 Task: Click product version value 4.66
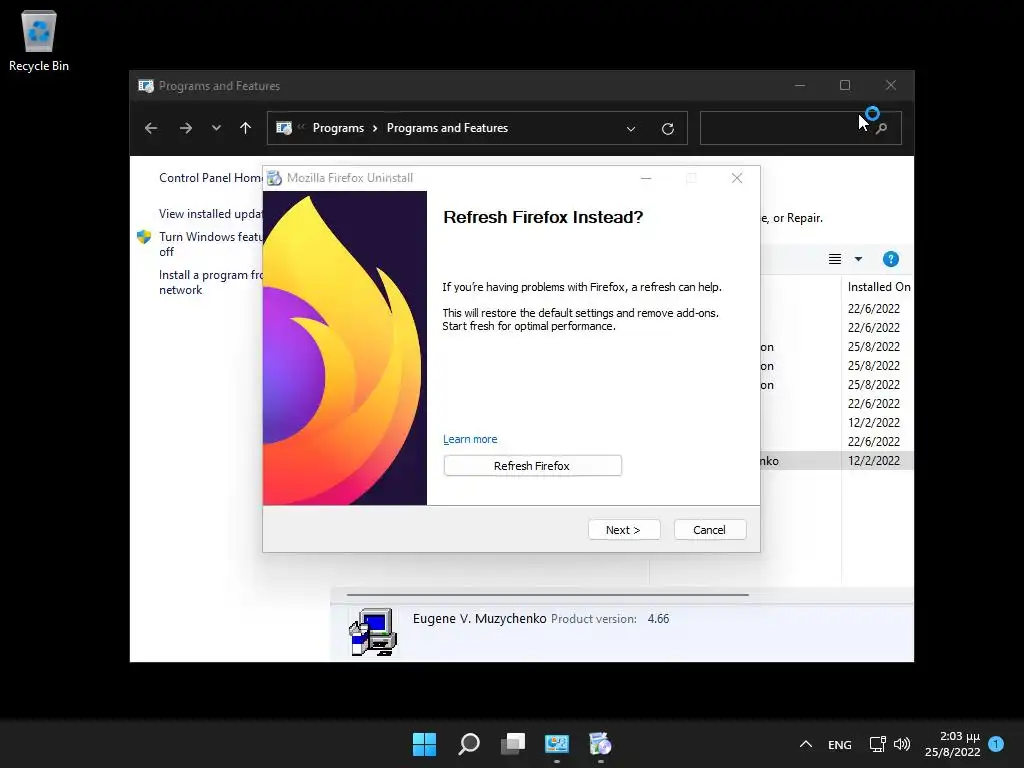click(658, 618)
